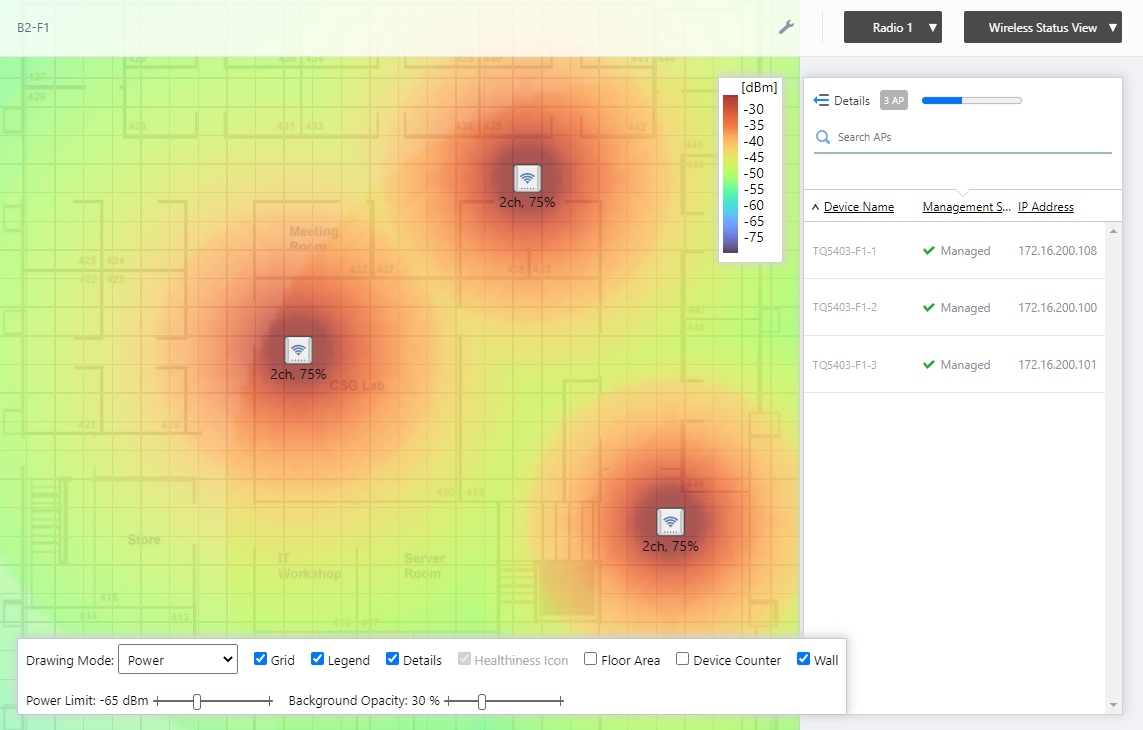Open the Radio 1 dropdown

893,28
